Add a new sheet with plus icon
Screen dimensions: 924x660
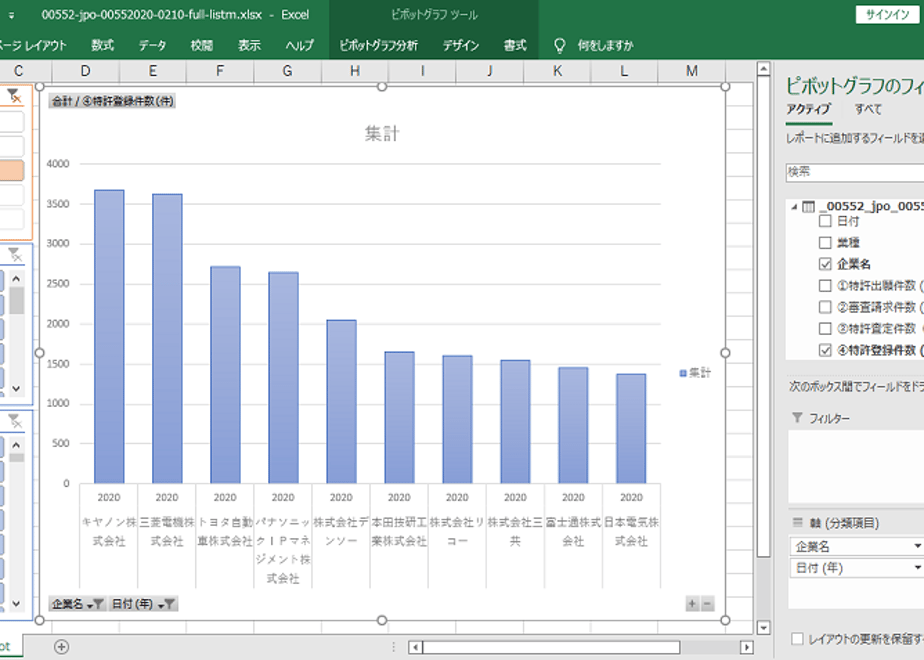(x=61, y=647)
